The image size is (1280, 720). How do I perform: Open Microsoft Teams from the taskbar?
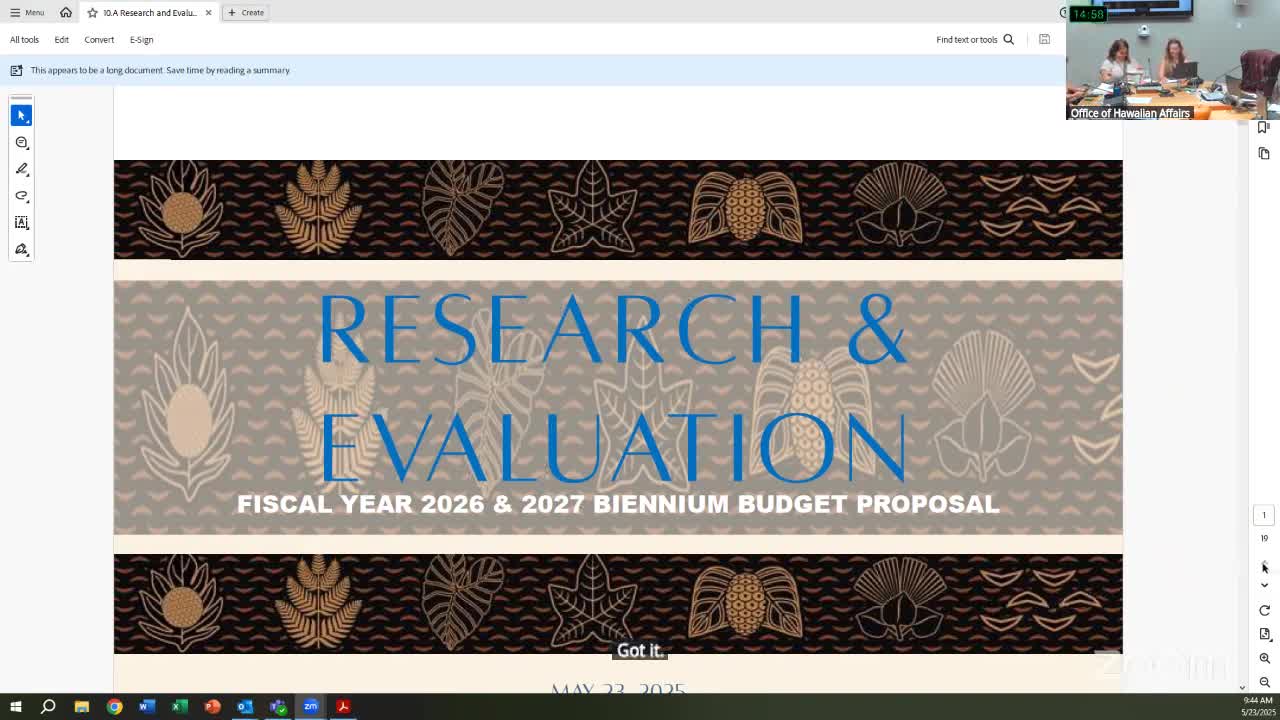278,707
